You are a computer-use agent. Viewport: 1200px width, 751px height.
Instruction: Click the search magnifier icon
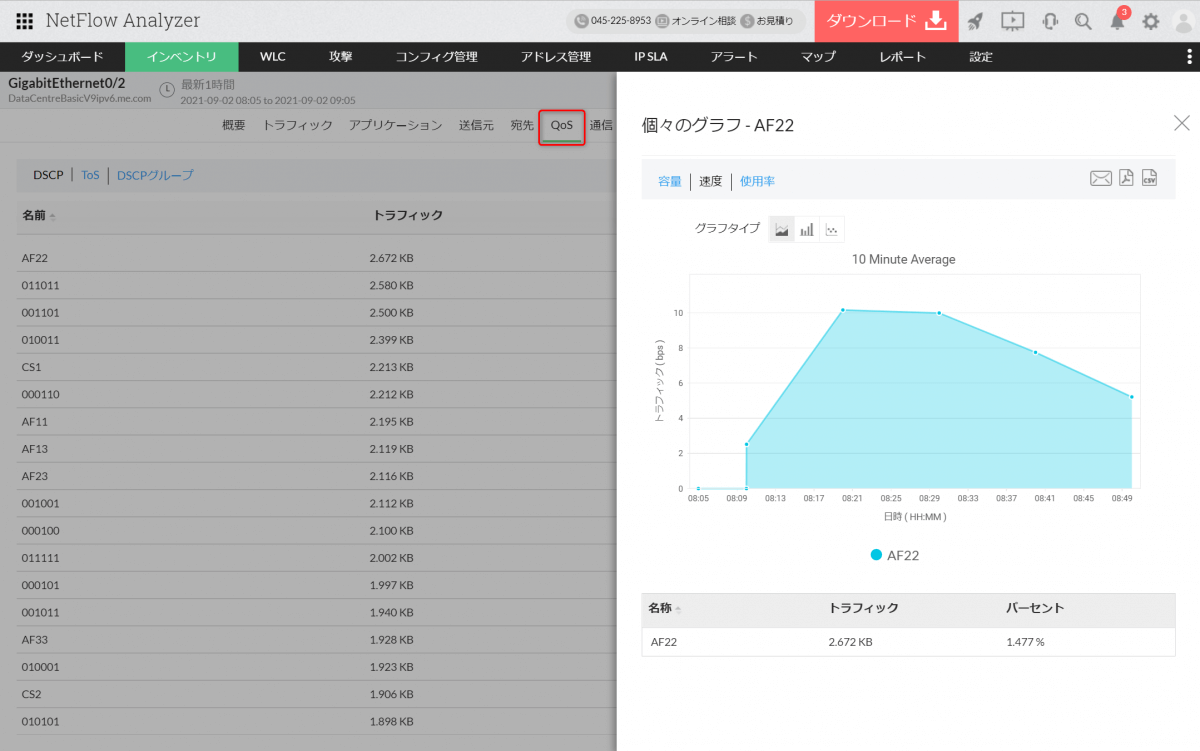(x=1083, y=22)
